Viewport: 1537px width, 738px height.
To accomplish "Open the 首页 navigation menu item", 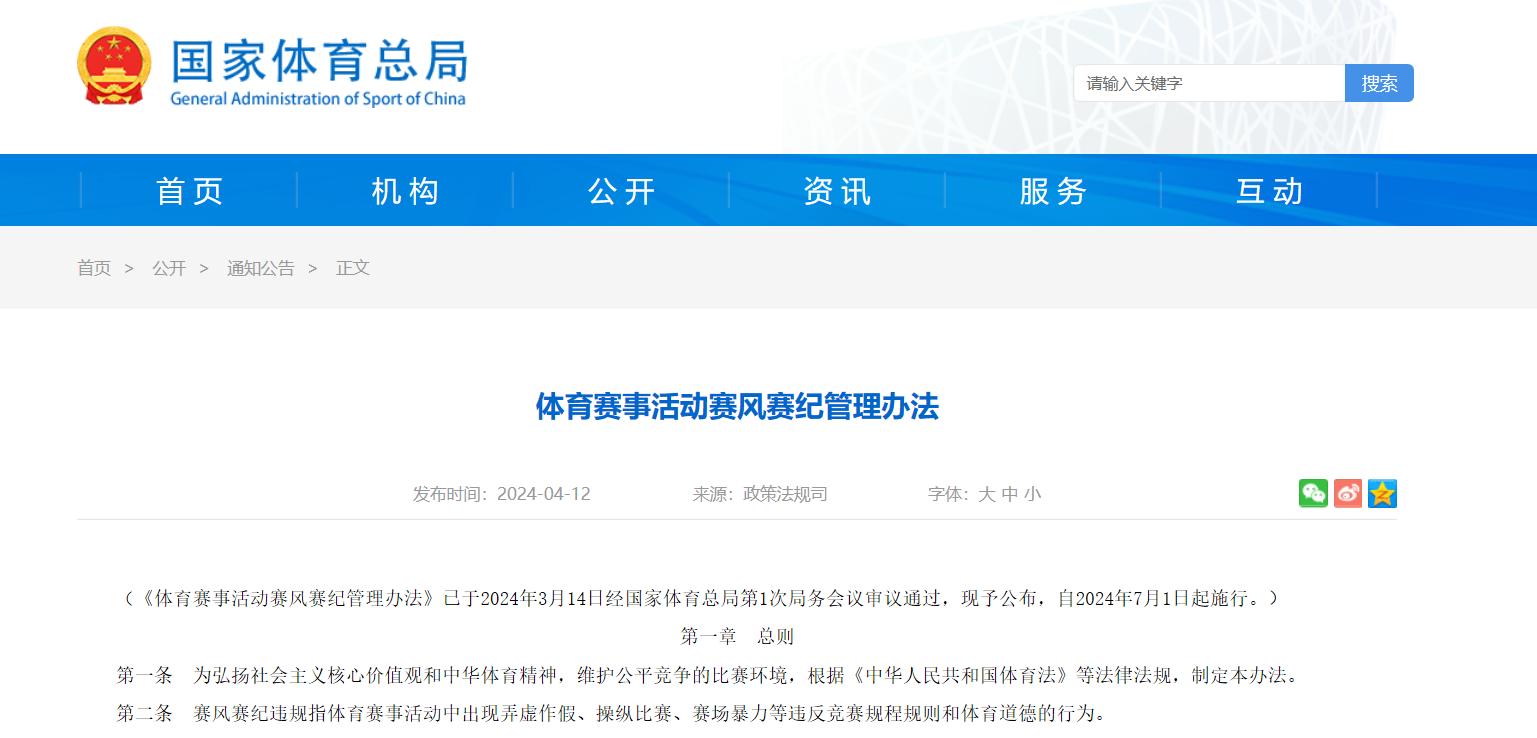I will [x=190, y=190].
